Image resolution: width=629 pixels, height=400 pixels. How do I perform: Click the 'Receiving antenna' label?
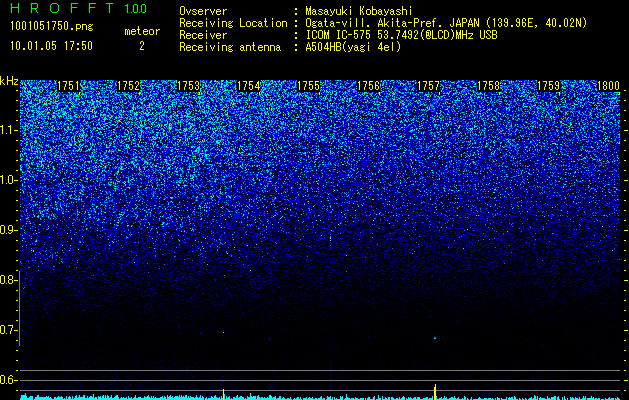point(230,47)
